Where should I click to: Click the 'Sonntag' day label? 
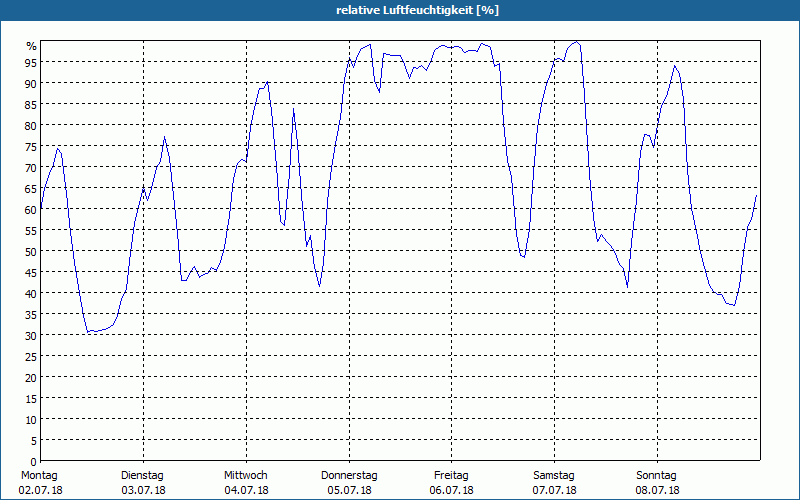656,475
